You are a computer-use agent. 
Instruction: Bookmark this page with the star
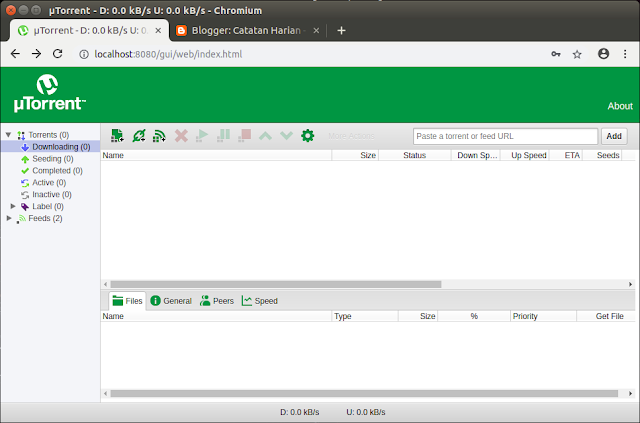[577, 54]
